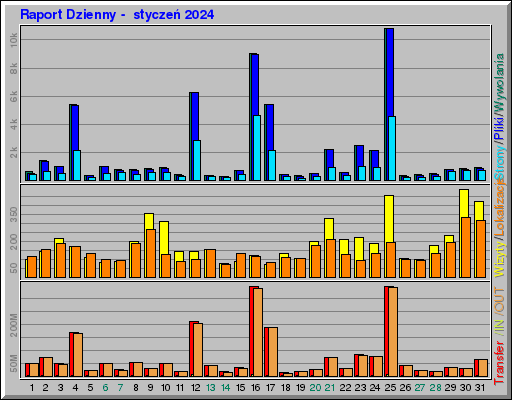This screenshot has width=512, height=400.
Task: Select day label 1 on the x-axis
Action: [x=32, y=388]
